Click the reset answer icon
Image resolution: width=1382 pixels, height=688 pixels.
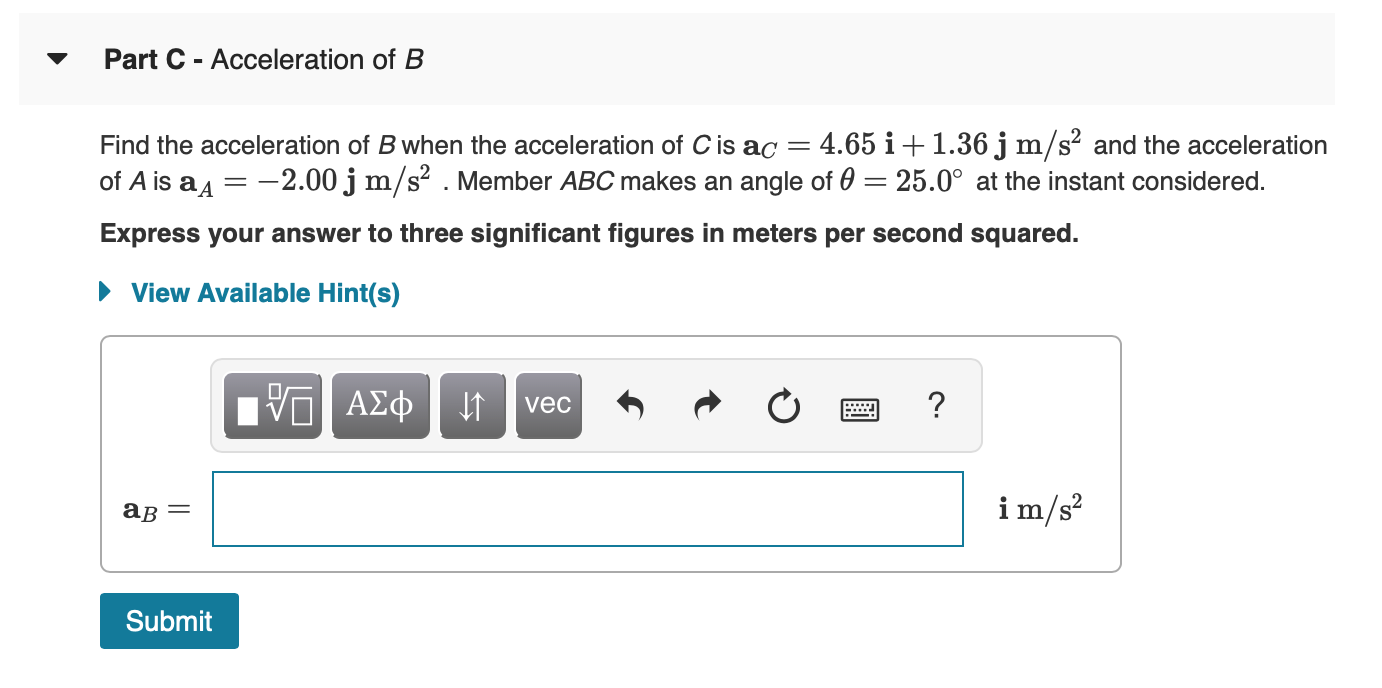tap(784, 405)
